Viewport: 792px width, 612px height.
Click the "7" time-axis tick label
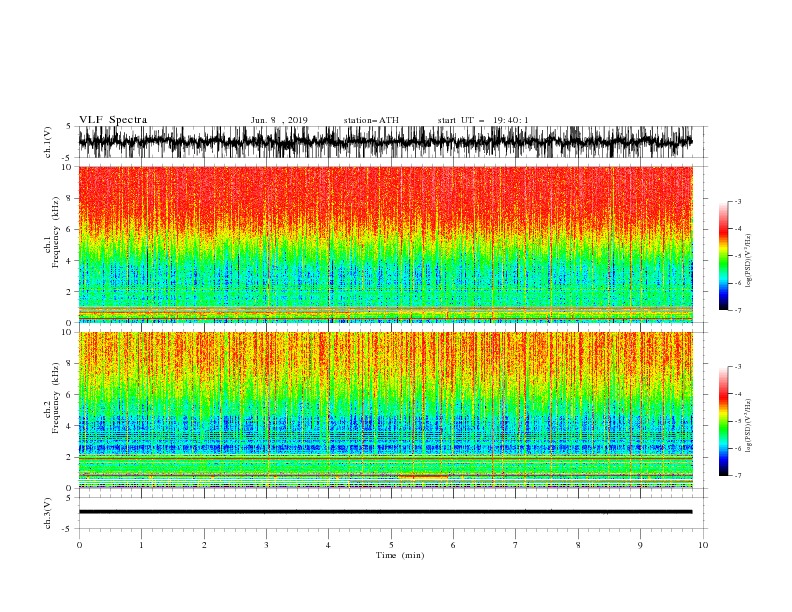(516, 545)
